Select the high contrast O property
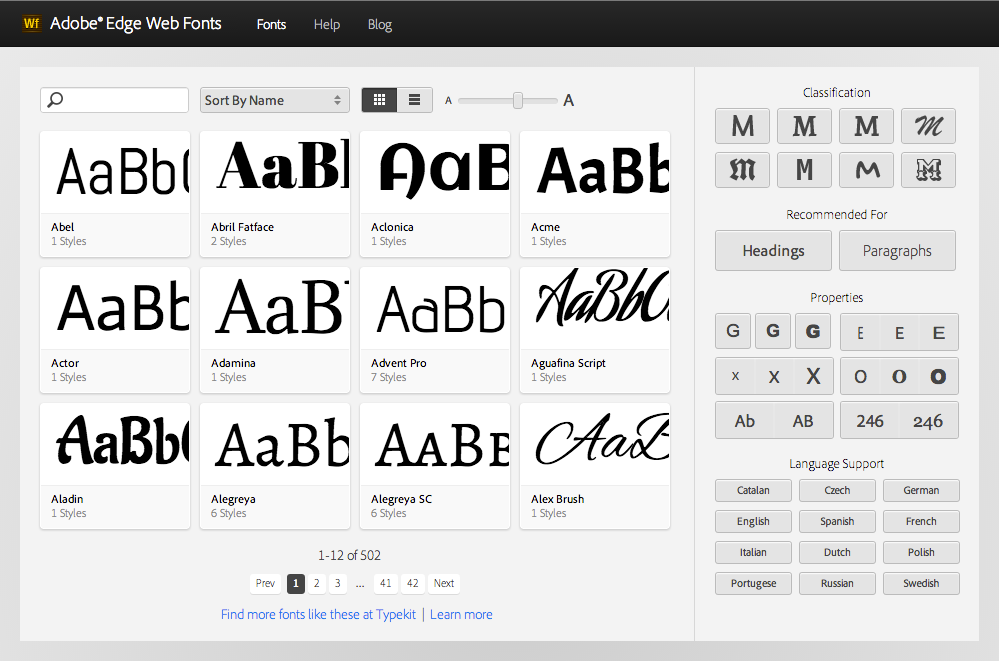The height and width of the screenshot is (661, 999). click(x=938, y=376)
